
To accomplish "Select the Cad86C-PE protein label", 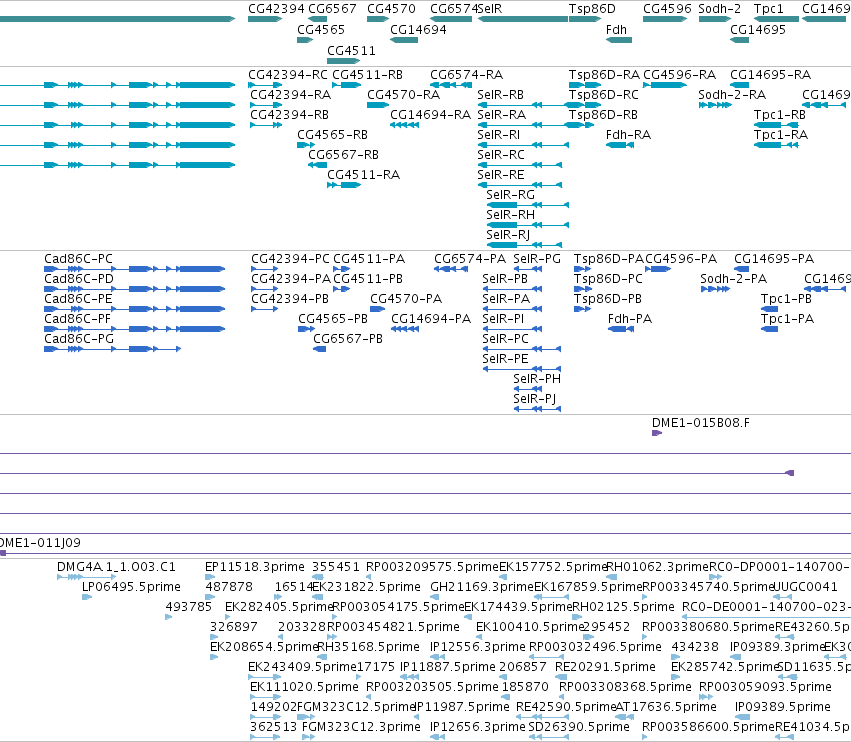I will point(78,299).
